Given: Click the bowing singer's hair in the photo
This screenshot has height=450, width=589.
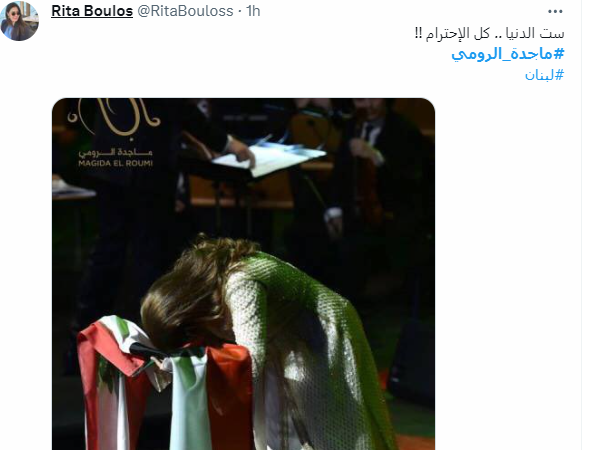Looking at the screenshot, I should pyautogui.click(x=192, y=289).
